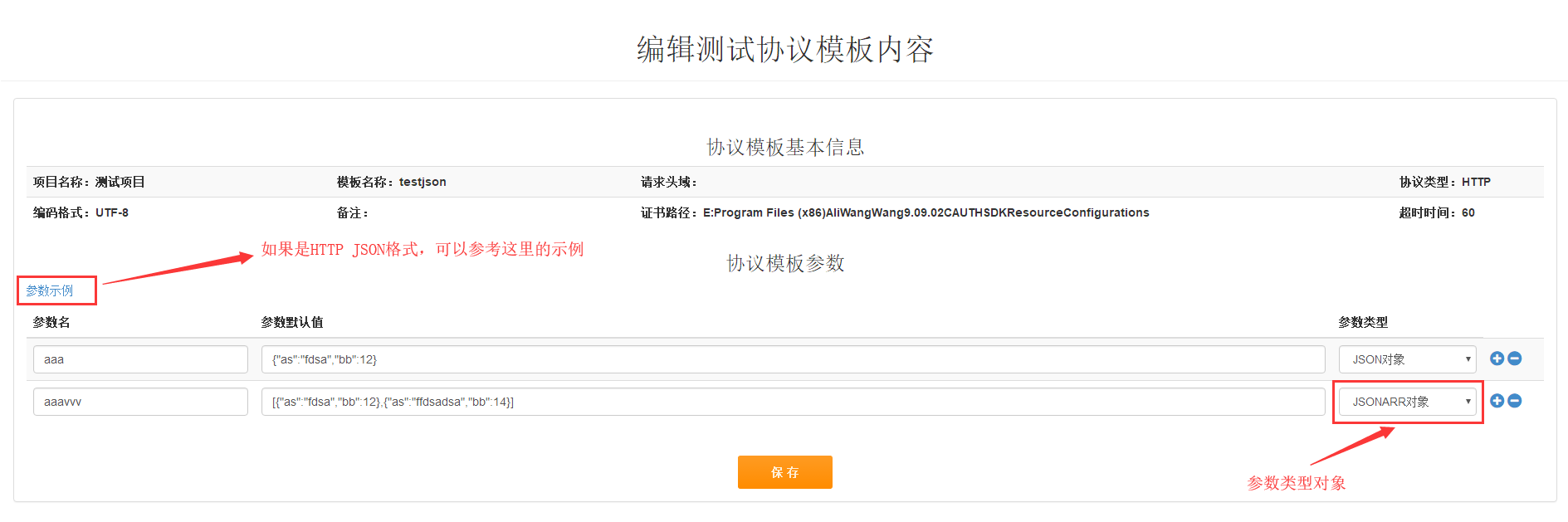Click the 参数示例 link
The height and width of the screenshot is (522, 1568).
click(x=49, y=290)
